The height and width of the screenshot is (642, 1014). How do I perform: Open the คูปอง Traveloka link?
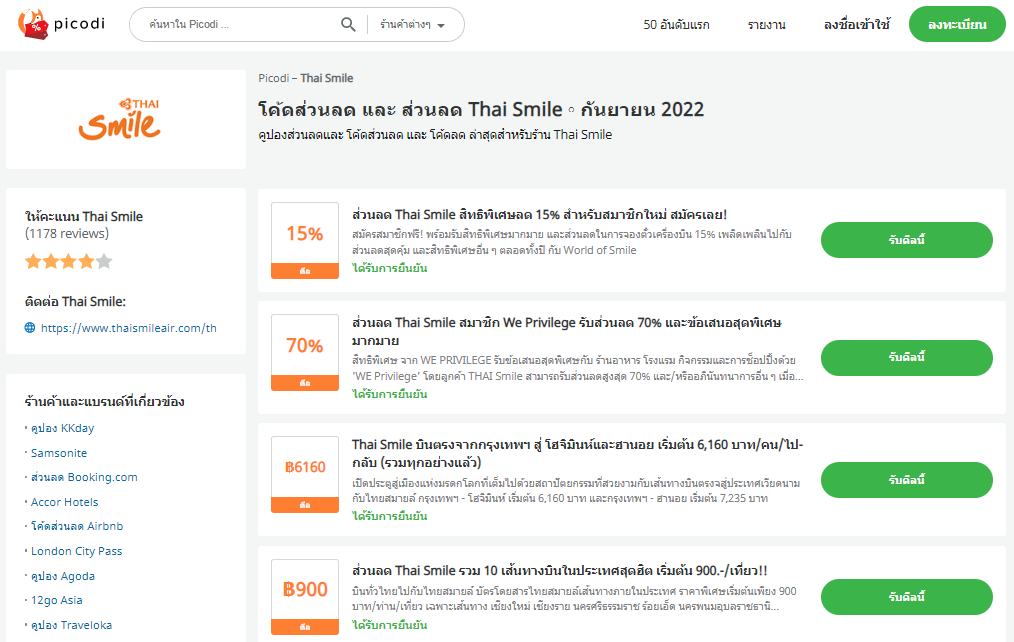[71, 625]
